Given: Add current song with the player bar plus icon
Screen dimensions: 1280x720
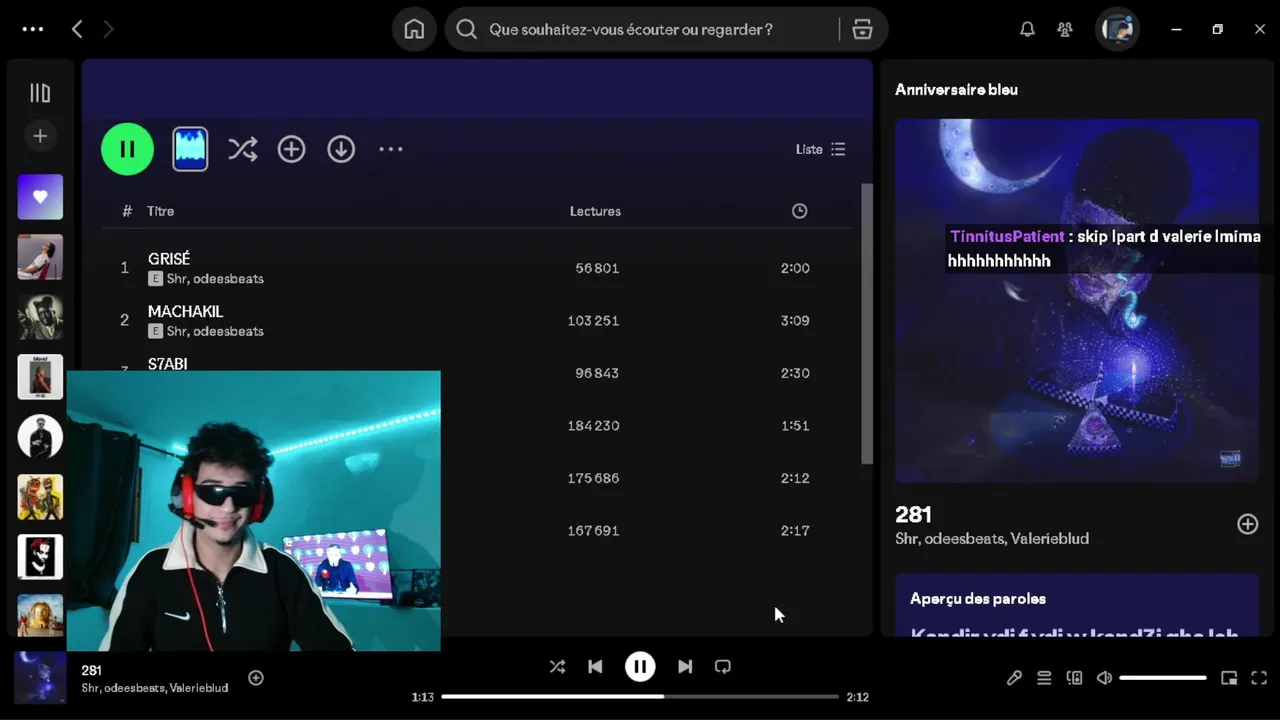Looking at the screenshot, I should point(256,678).
